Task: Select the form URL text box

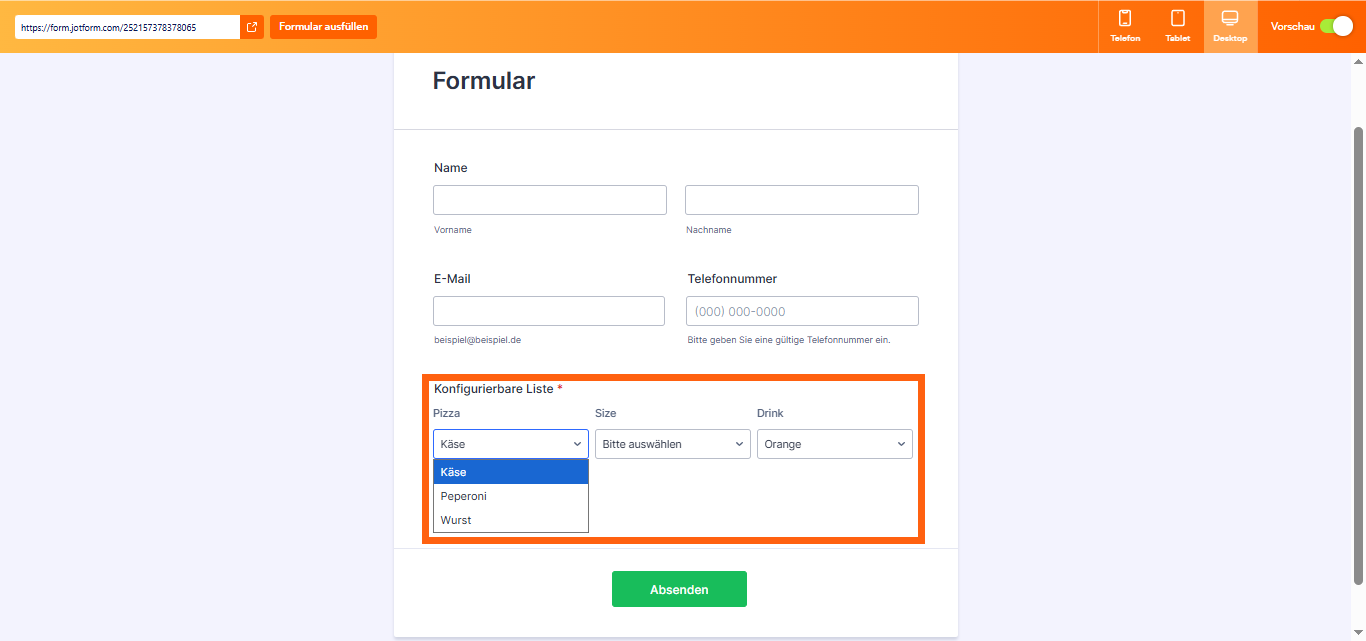Action: 127,27
